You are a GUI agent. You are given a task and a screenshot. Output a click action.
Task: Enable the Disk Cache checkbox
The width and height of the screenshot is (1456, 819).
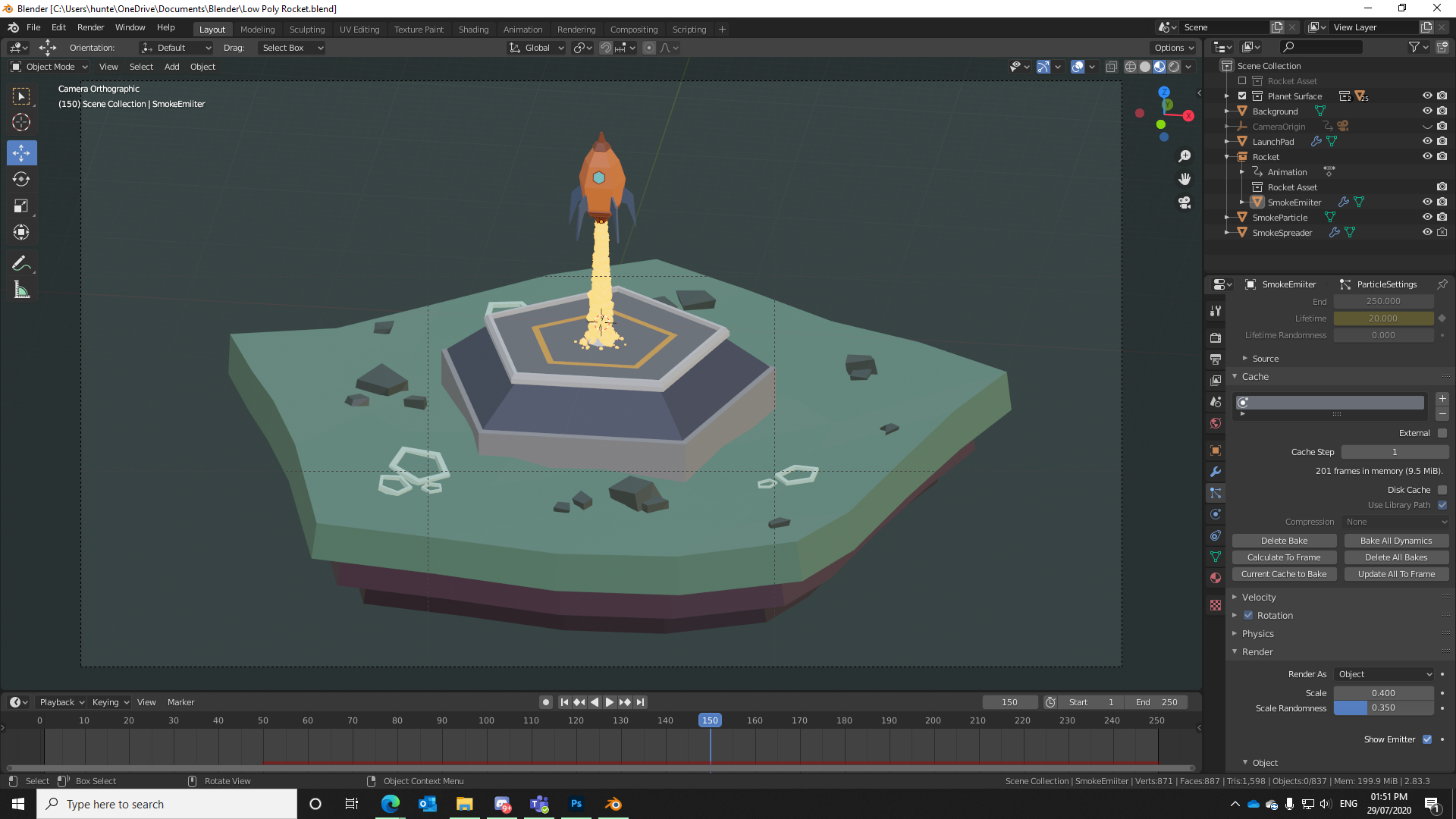point(1441,490)
